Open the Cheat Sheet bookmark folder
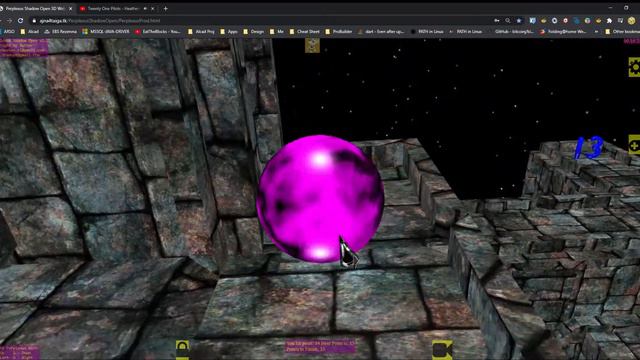The width and height of the screenshot is (640, 360). (304, 31)
